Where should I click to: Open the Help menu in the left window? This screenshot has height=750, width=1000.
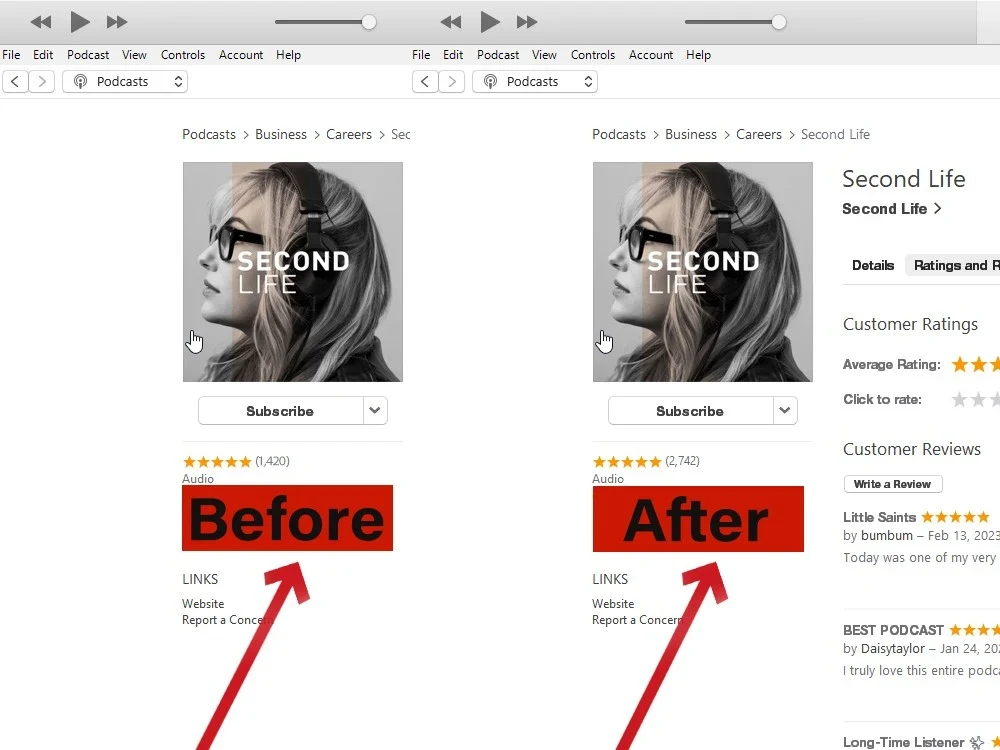click(x=288, y=55)
